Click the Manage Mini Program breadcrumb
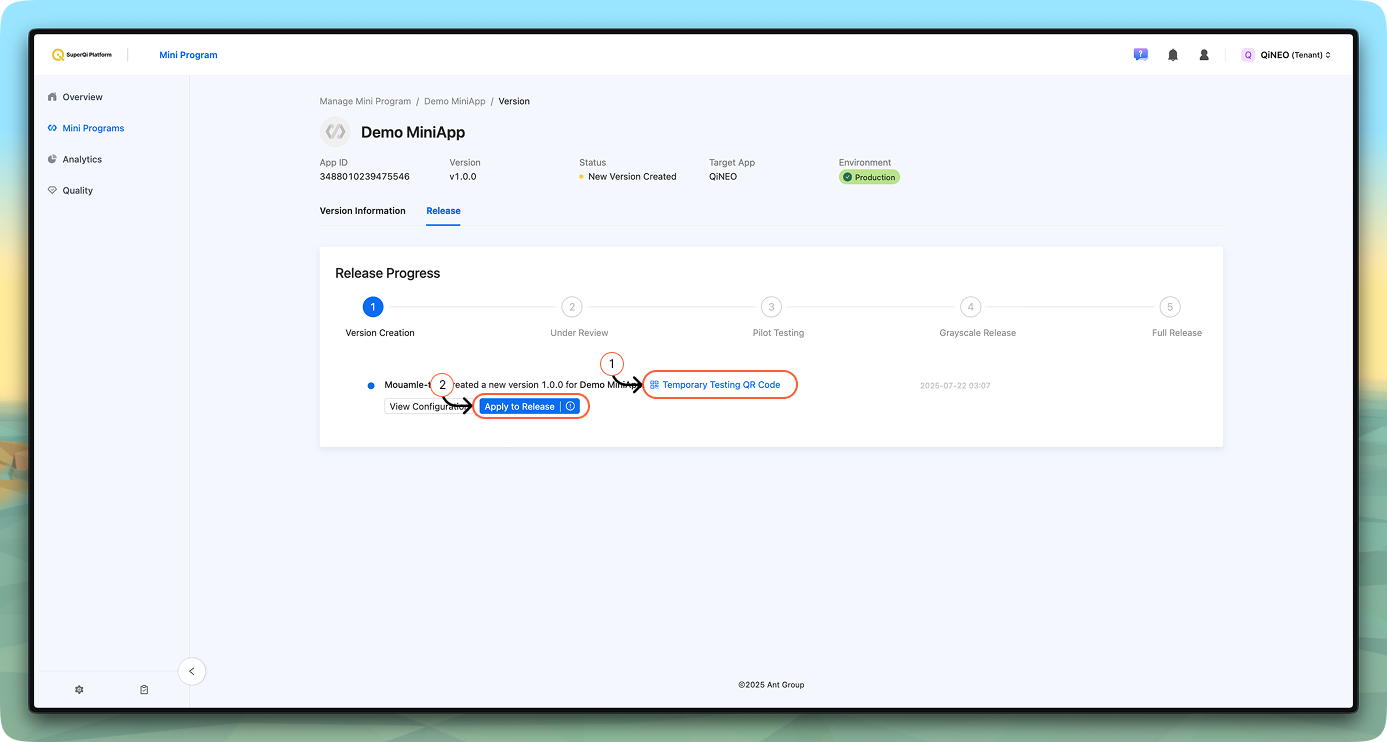1387x742 pixels. coord(365,101)
